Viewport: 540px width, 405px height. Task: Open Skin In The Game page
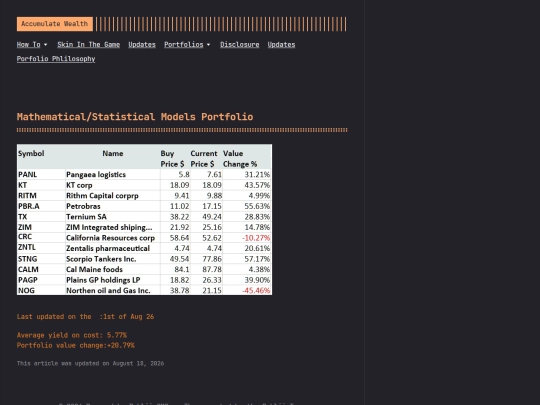(x=89, y=44)
